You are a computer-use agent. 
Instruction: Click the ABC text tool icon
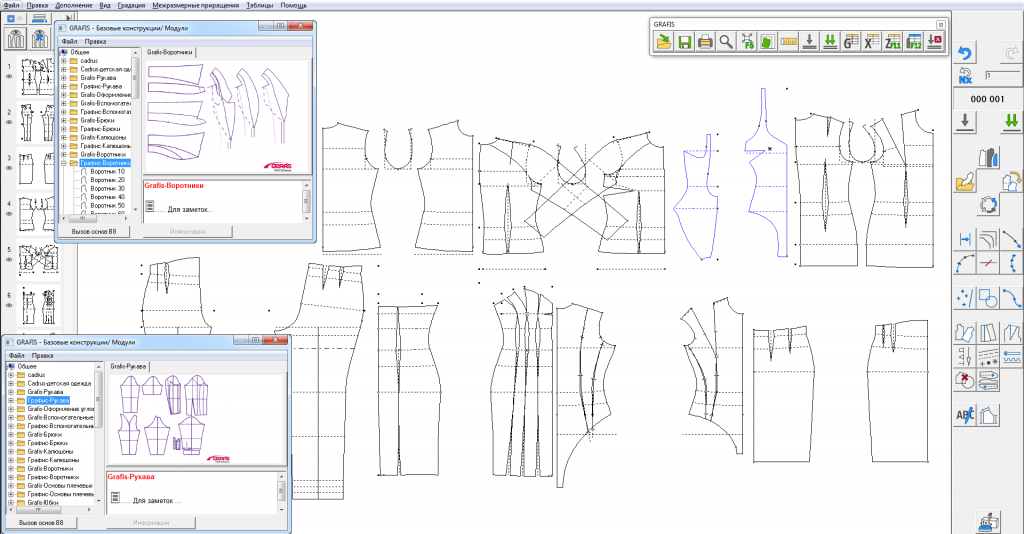[965, 414]
